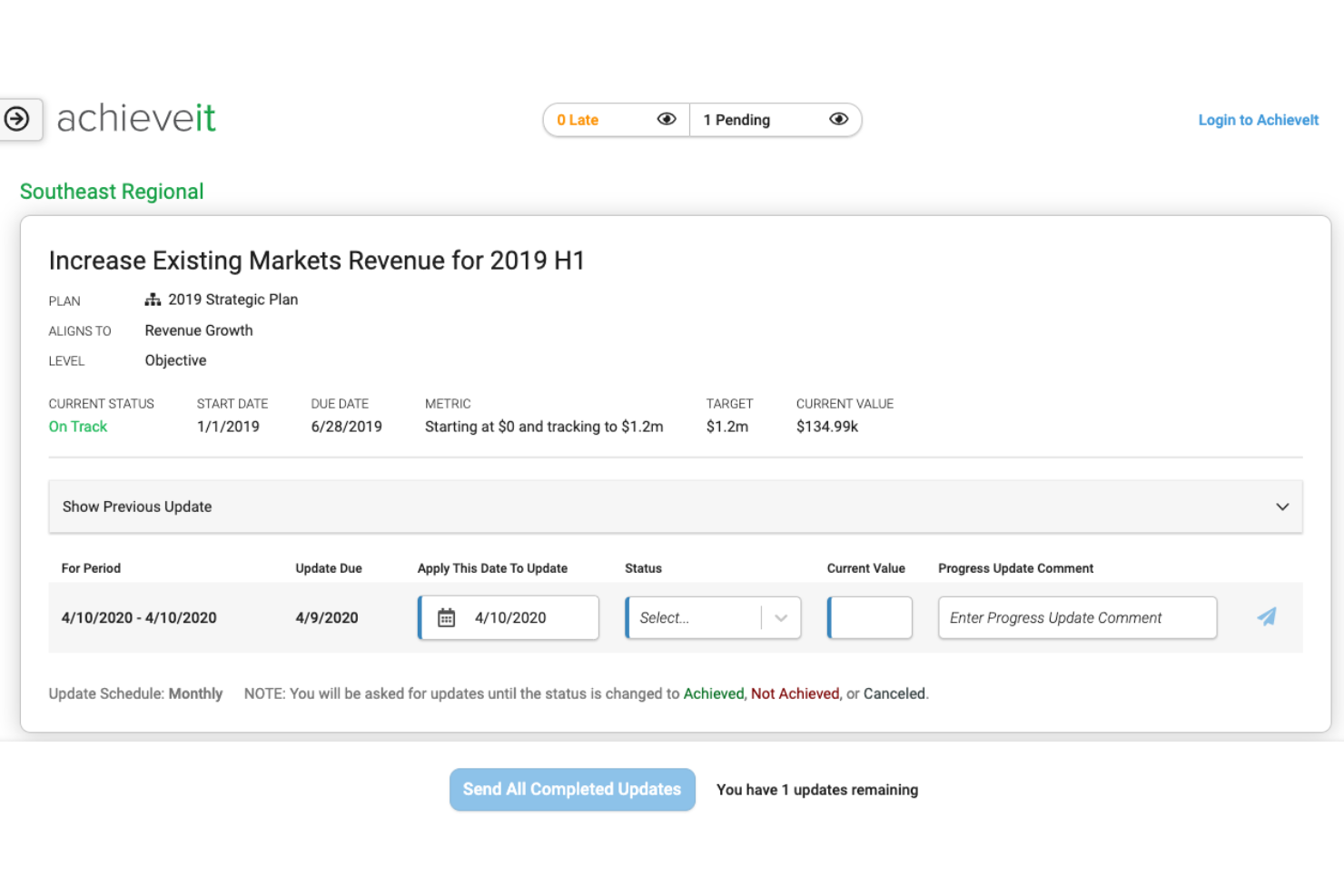Click the 2019 Strategic Plan label
Screen dimensions: 1344x896
pyautogui.click(x=232, y=299)
